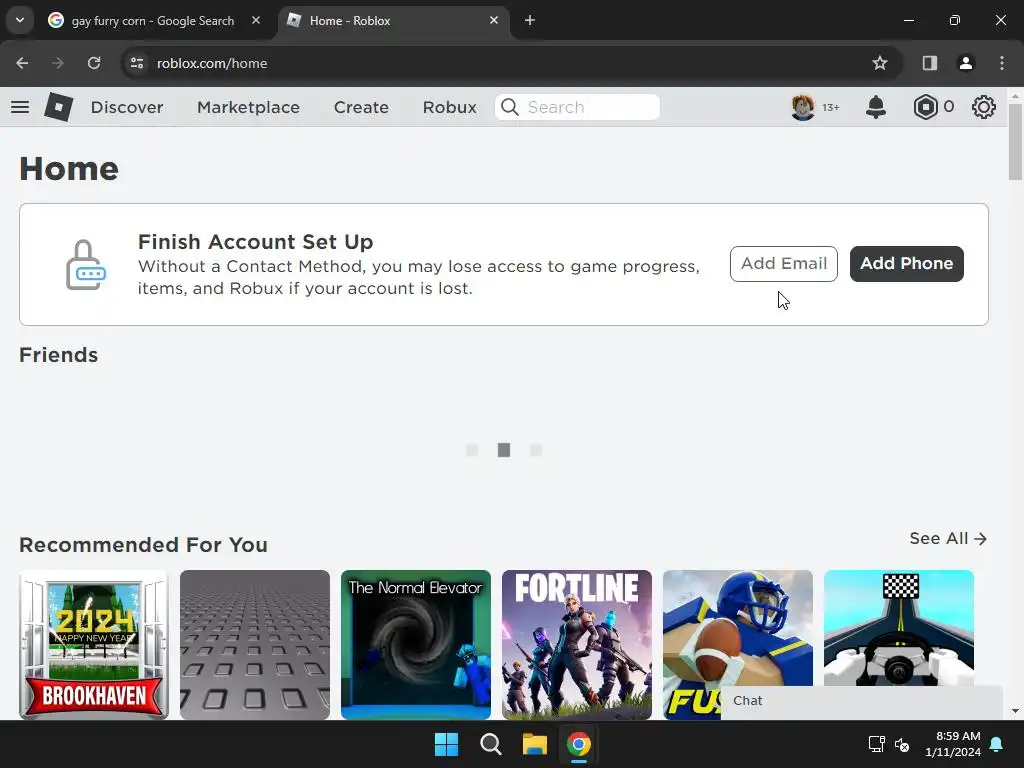Click the network tray icon
Image resolution: width=1024 pixels, height=768 pixels.
(876, 744)
